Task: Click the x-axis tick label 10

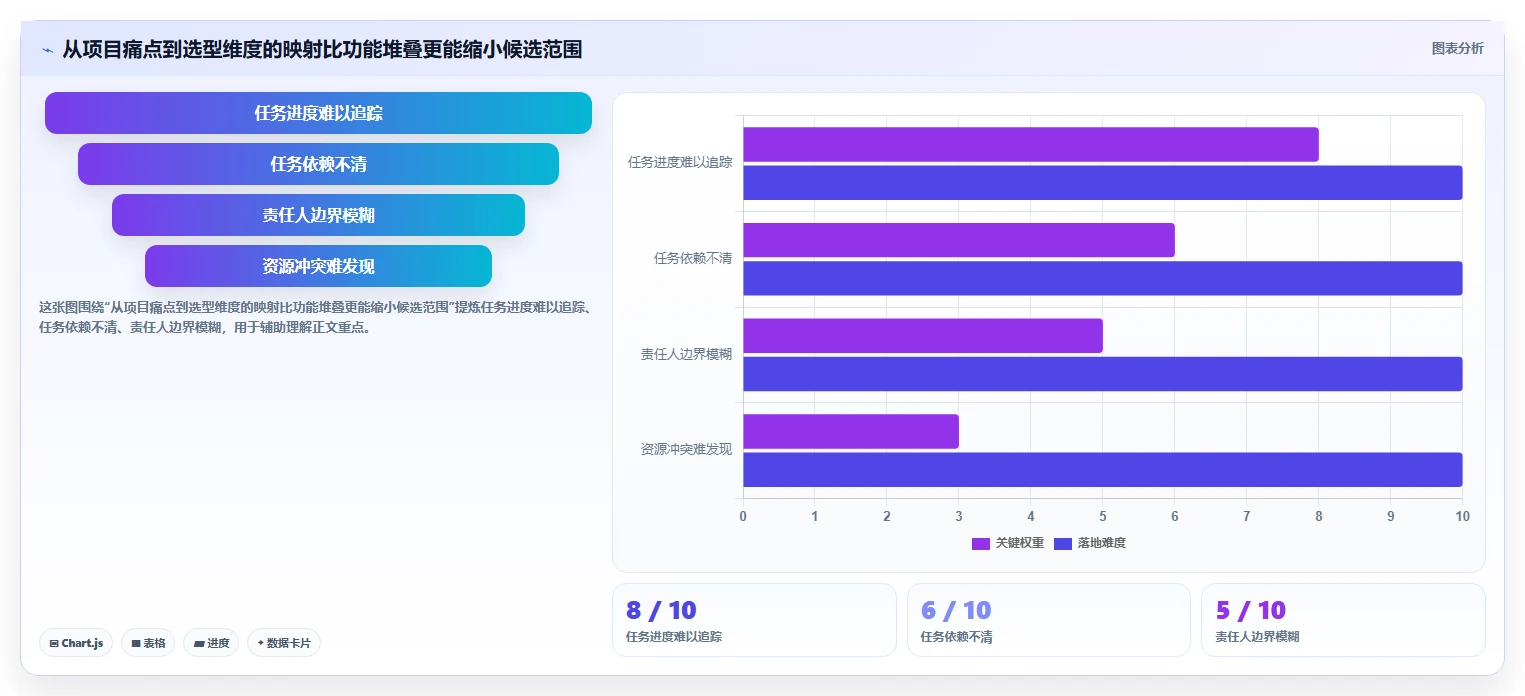Action: [1463, 516]
